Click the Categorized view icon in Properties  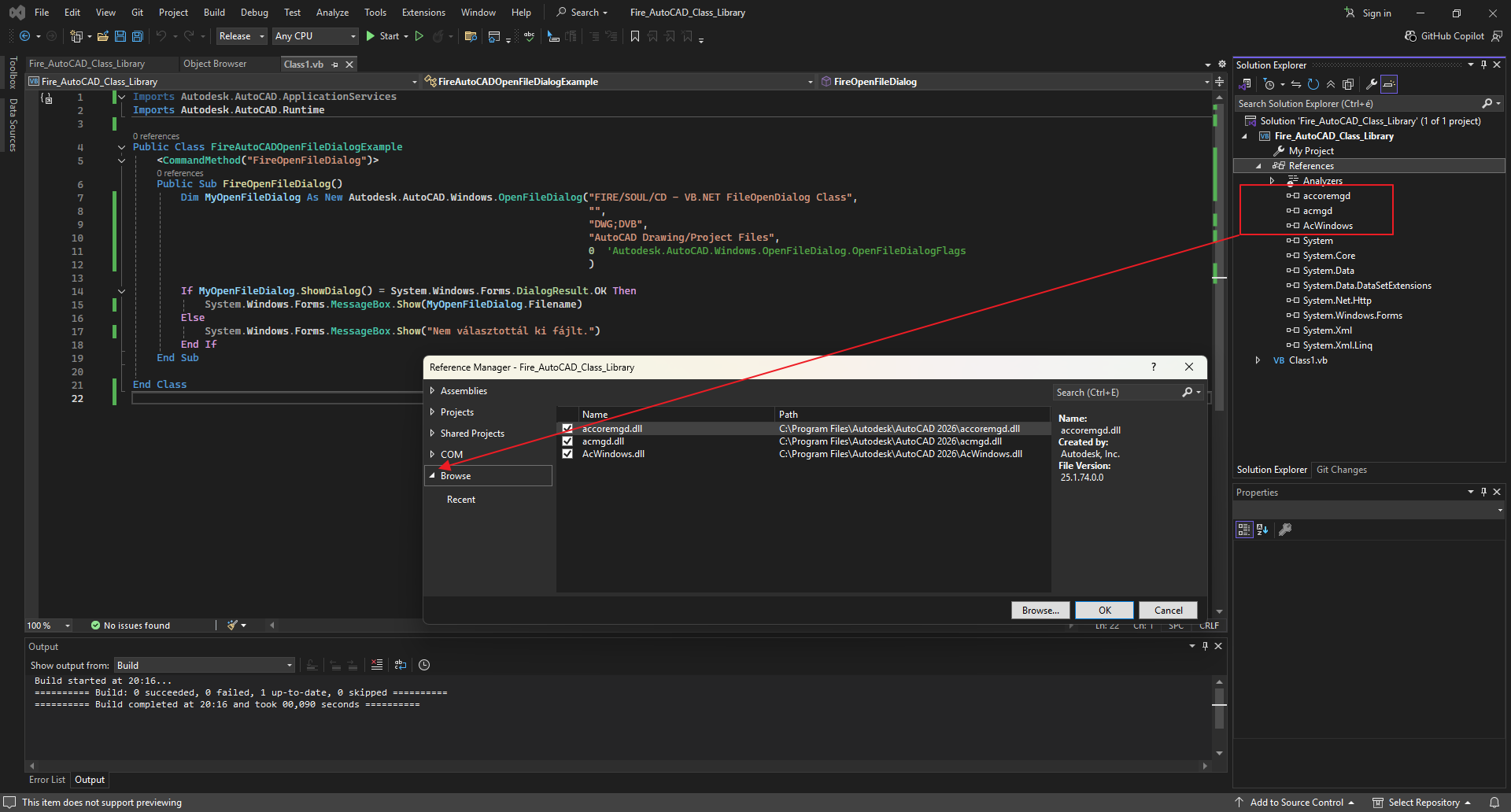(1243, 530)
